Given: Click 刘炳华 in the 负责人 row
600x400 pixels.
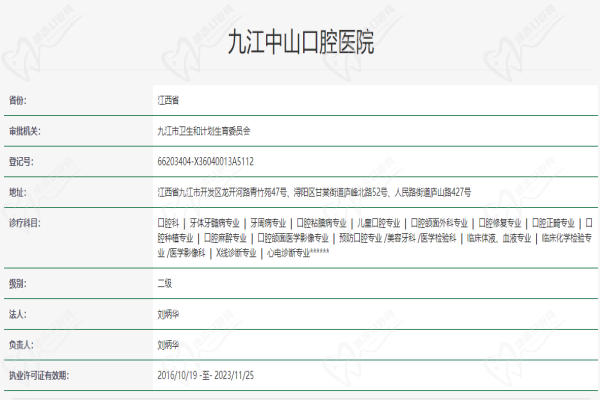Looking at the screenshot, I should click(168, 345).
